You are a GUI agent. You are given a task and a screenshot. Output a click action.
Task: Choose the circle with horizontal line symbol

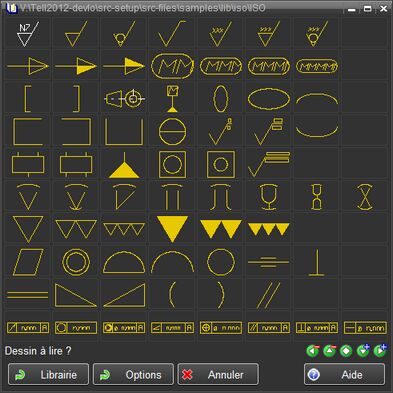(172, 132)
